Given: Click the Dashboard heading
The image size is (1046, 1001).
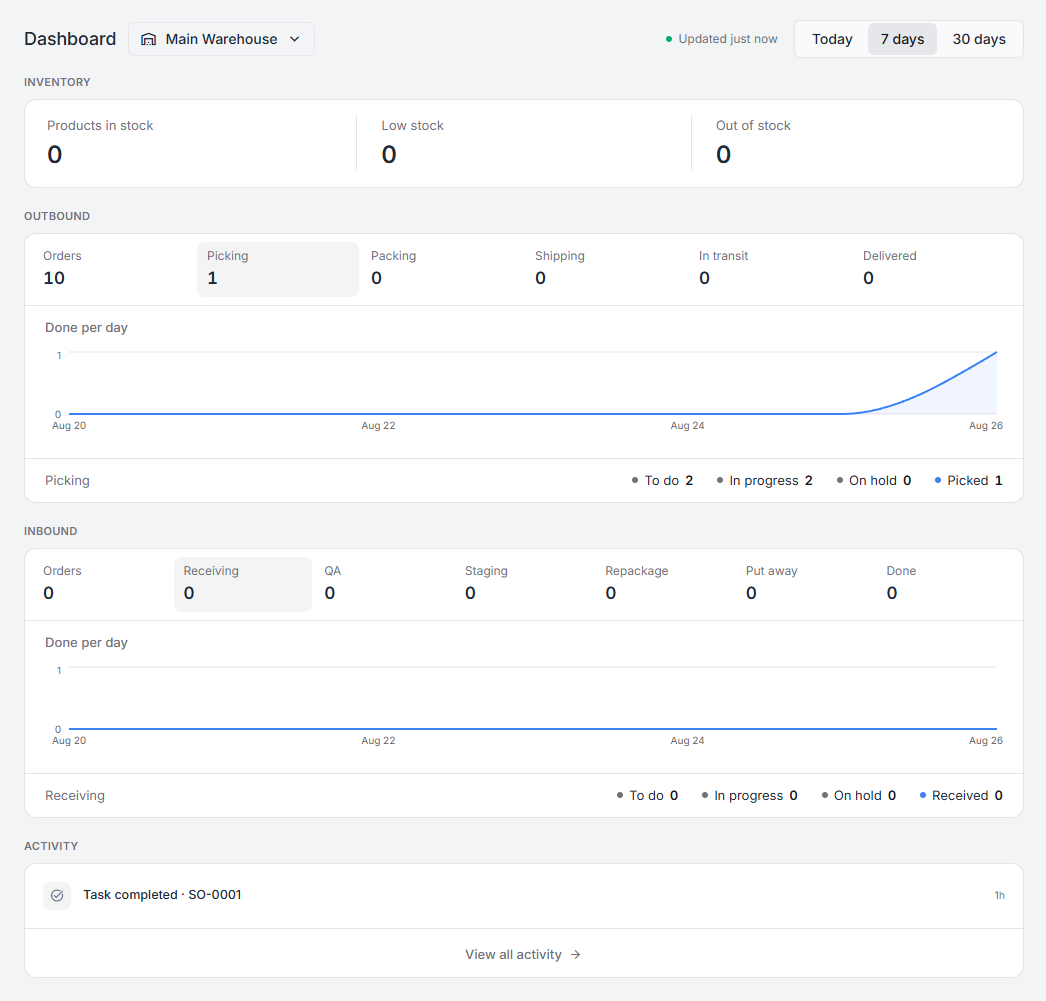Looking at the screenshot, I should tap(70, 39).
